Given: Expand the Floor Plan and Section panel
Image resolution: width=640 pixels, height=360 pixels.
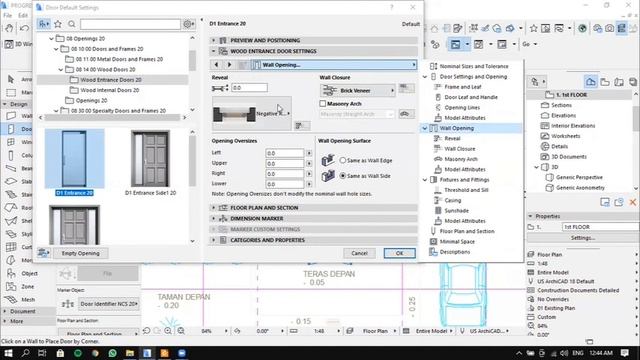Looking at the screenshot, I should (x=313, y=208).
